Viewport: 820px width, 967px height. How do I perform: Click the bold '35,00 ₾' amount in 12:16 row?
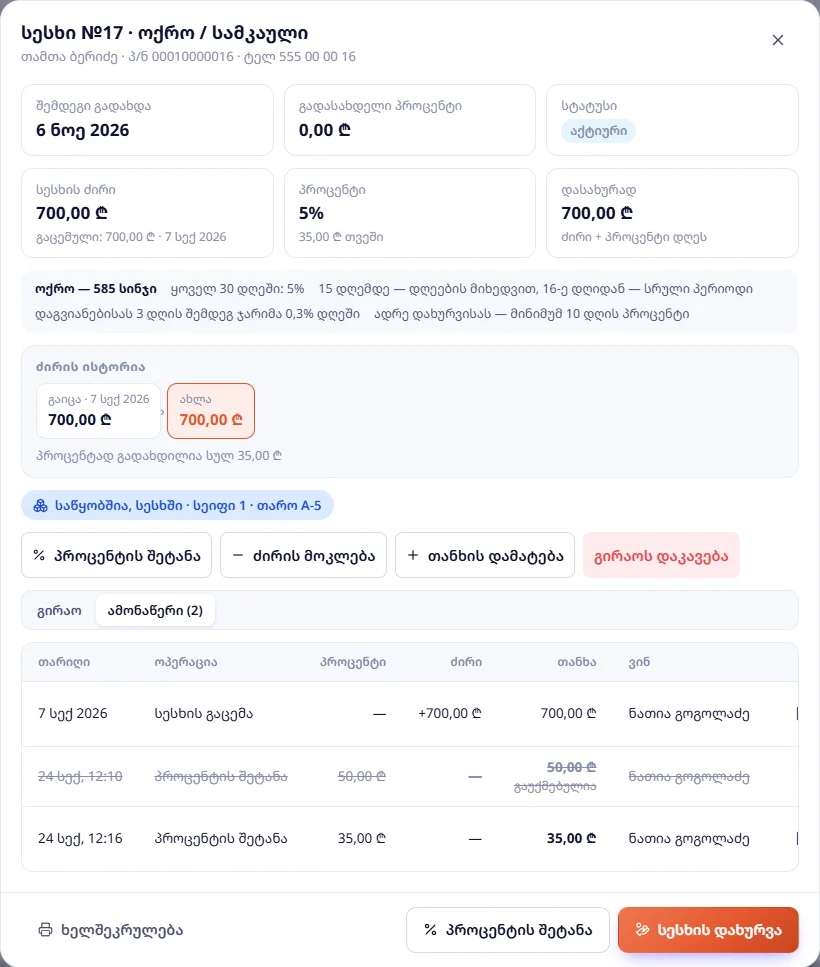coord(572,839)
